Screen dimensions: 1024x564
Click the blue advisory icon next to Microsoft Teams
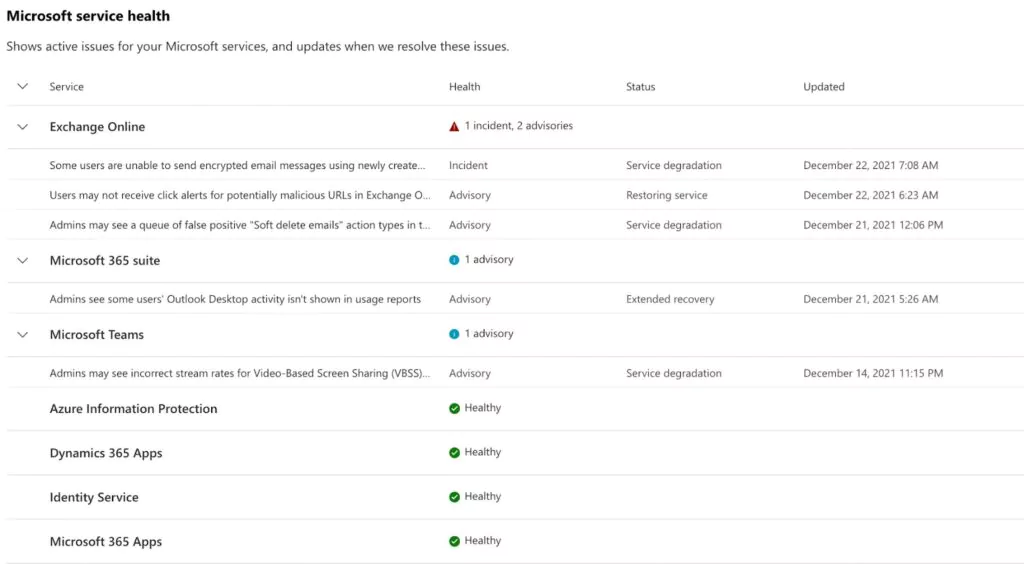[454, 334]
